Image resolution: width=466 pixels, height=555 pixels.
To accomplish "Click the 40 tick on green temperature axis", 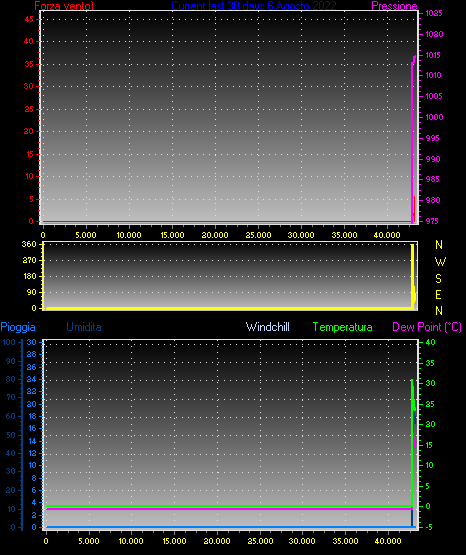I will click(430, 342).
